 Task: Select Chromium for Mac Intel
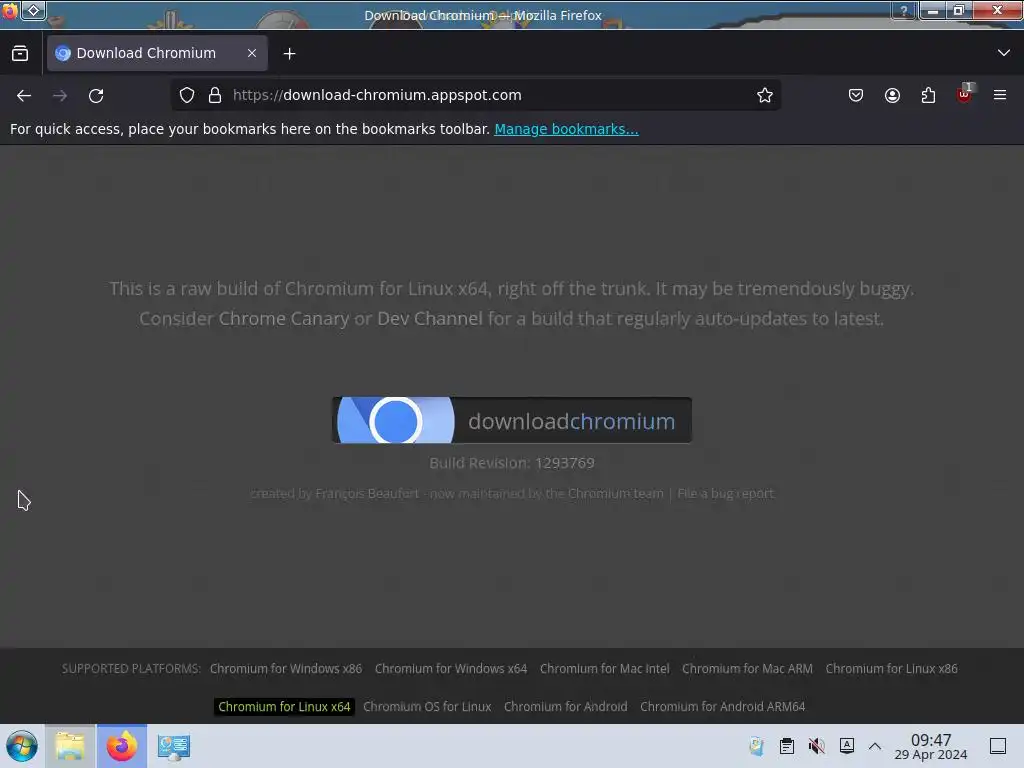(x=604, y=669)
